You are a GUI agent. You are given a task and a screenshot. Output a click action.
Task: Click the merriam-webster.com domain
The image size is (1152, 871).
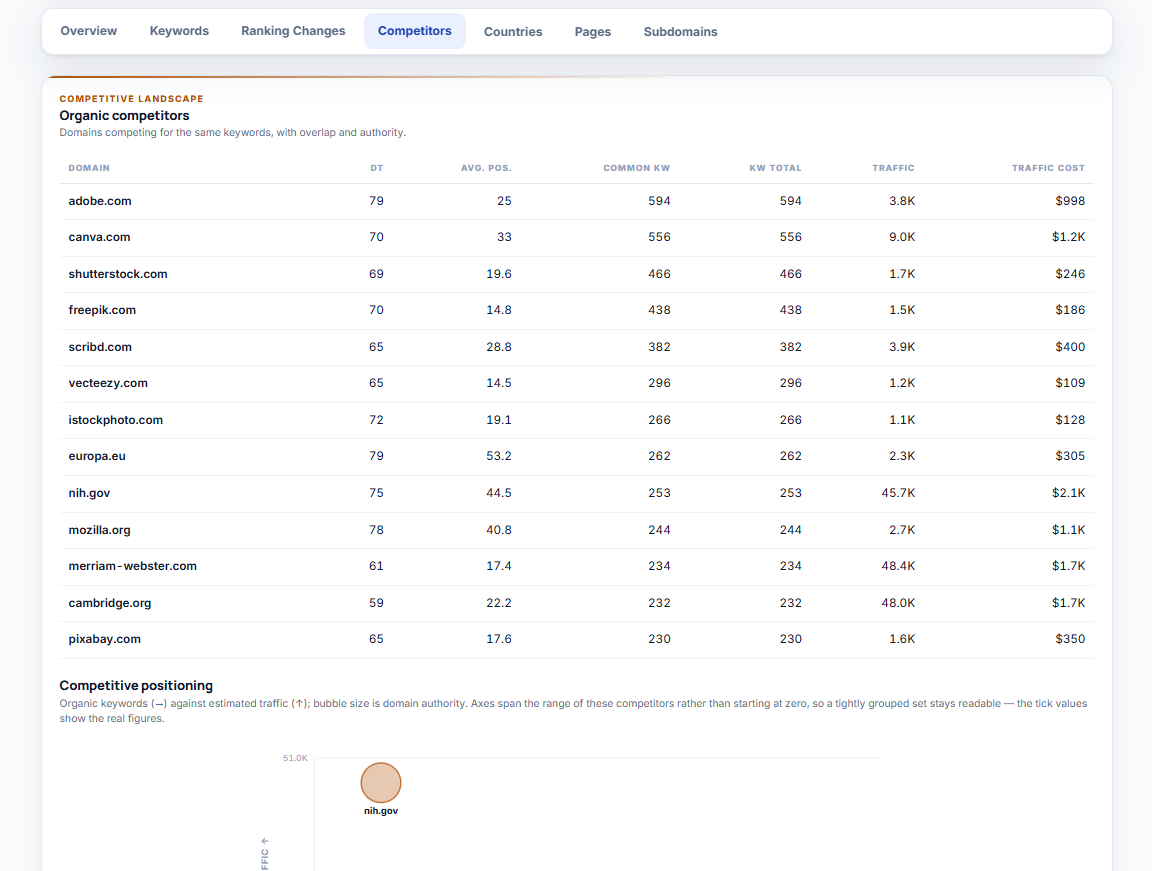pos(132,566)
